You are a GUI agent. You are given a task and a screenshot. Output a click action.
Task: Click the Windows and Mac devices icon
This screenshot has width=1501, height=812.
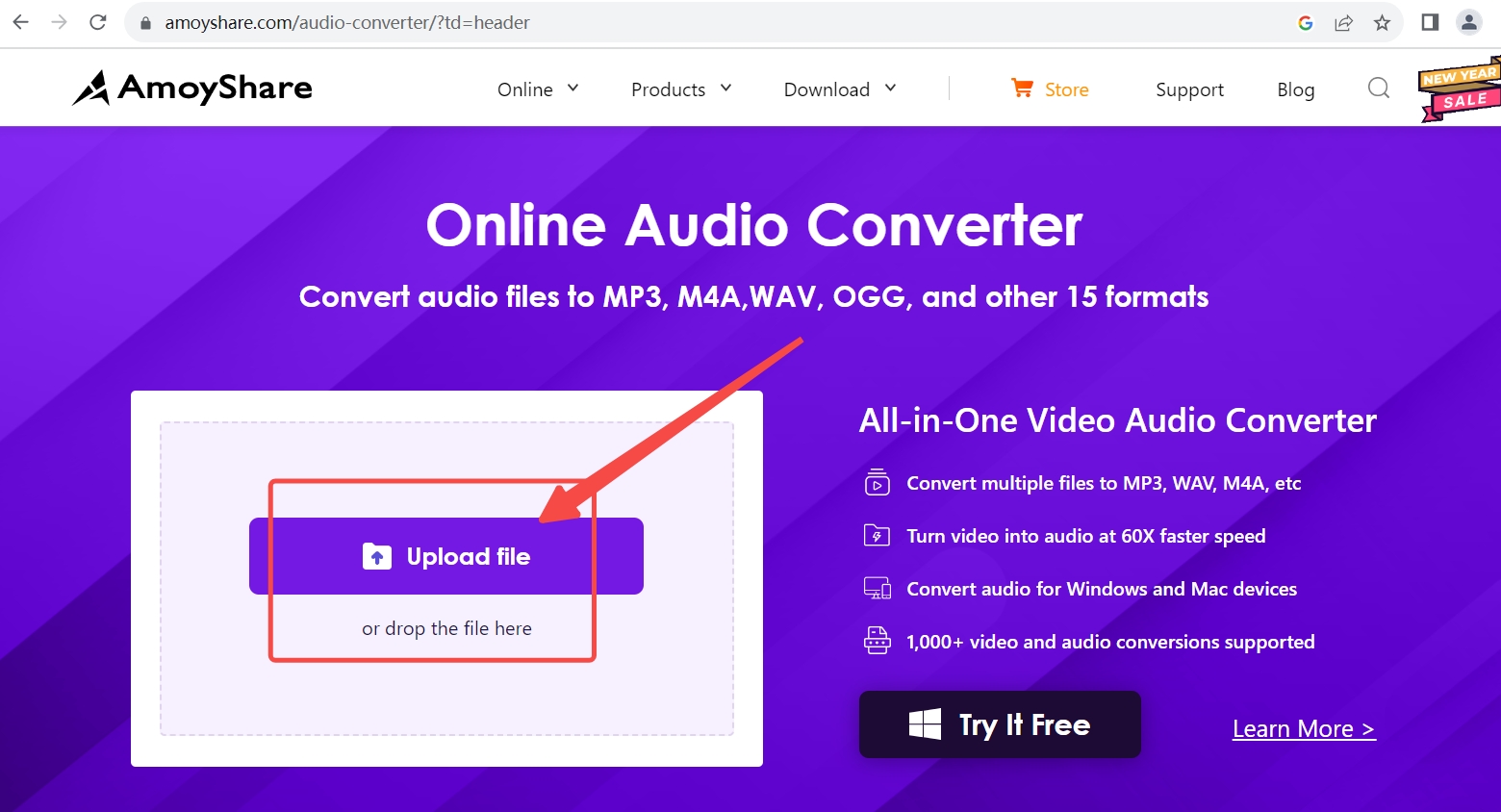(877, 588)
